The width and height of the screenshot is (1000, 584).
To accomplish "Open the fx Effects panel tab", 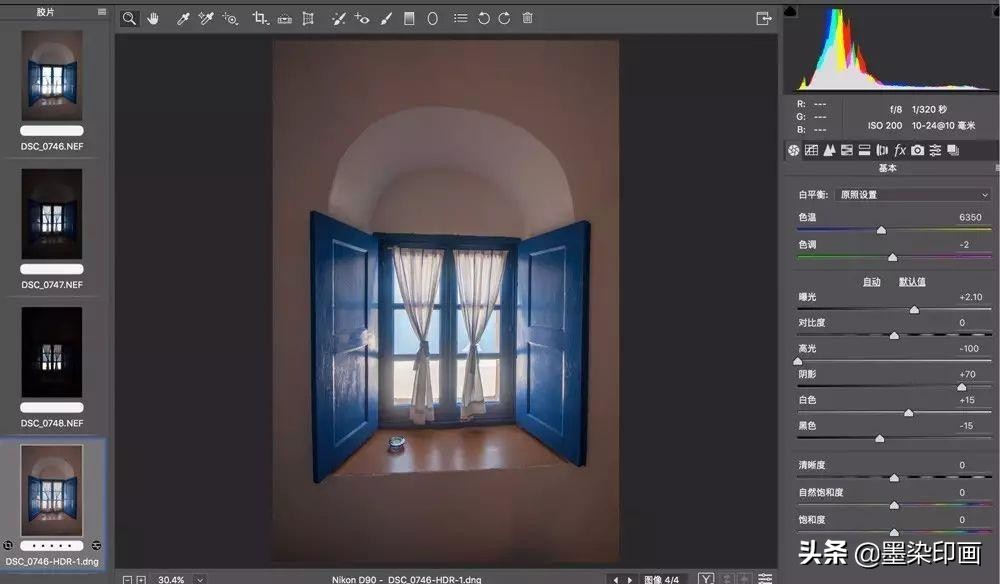I will pos(900,150).
